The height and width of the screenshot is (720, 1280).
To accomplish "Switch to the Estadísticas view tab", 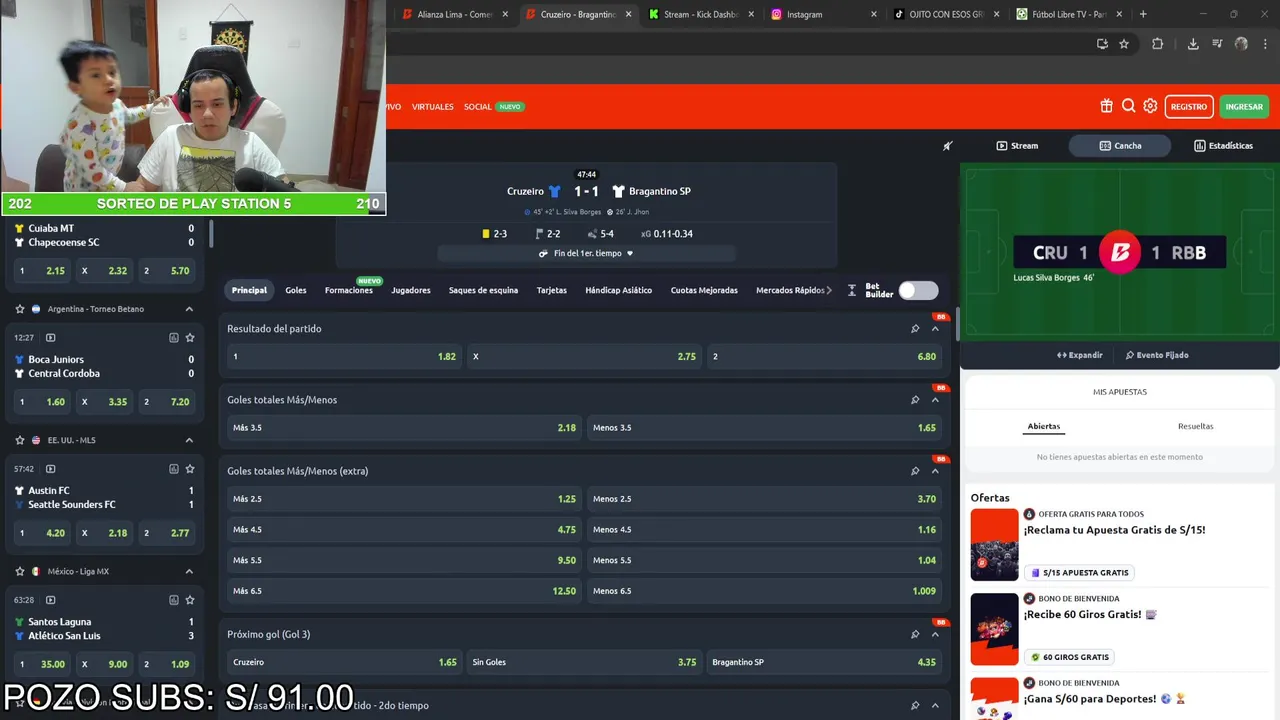I will coord(1223,146).
